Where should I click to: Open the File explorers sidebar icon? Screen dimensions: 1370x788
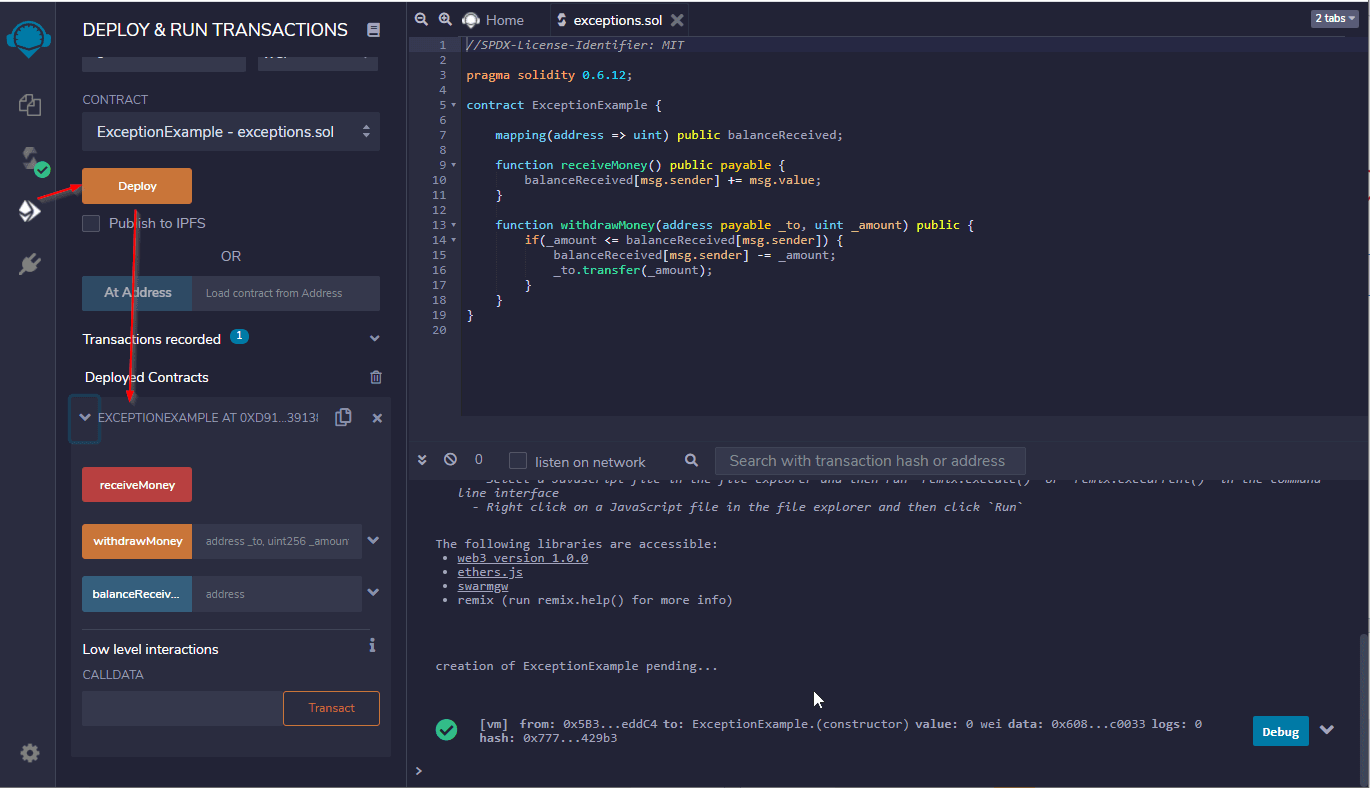point(29,104)
